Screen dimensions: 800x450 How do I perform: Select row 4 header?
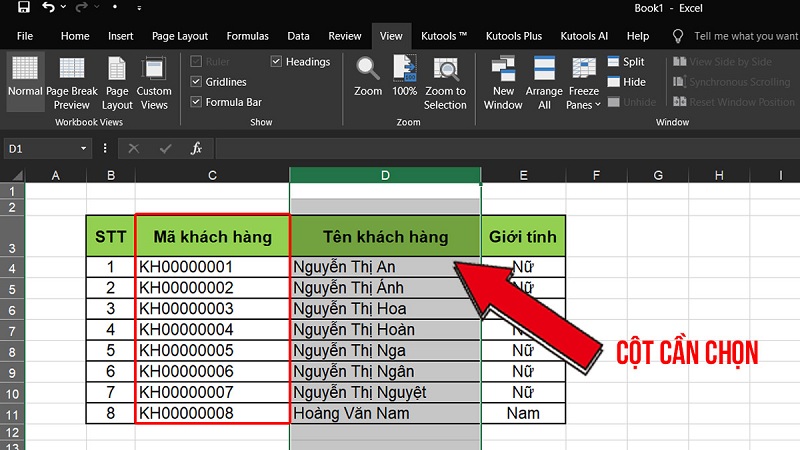12,268
